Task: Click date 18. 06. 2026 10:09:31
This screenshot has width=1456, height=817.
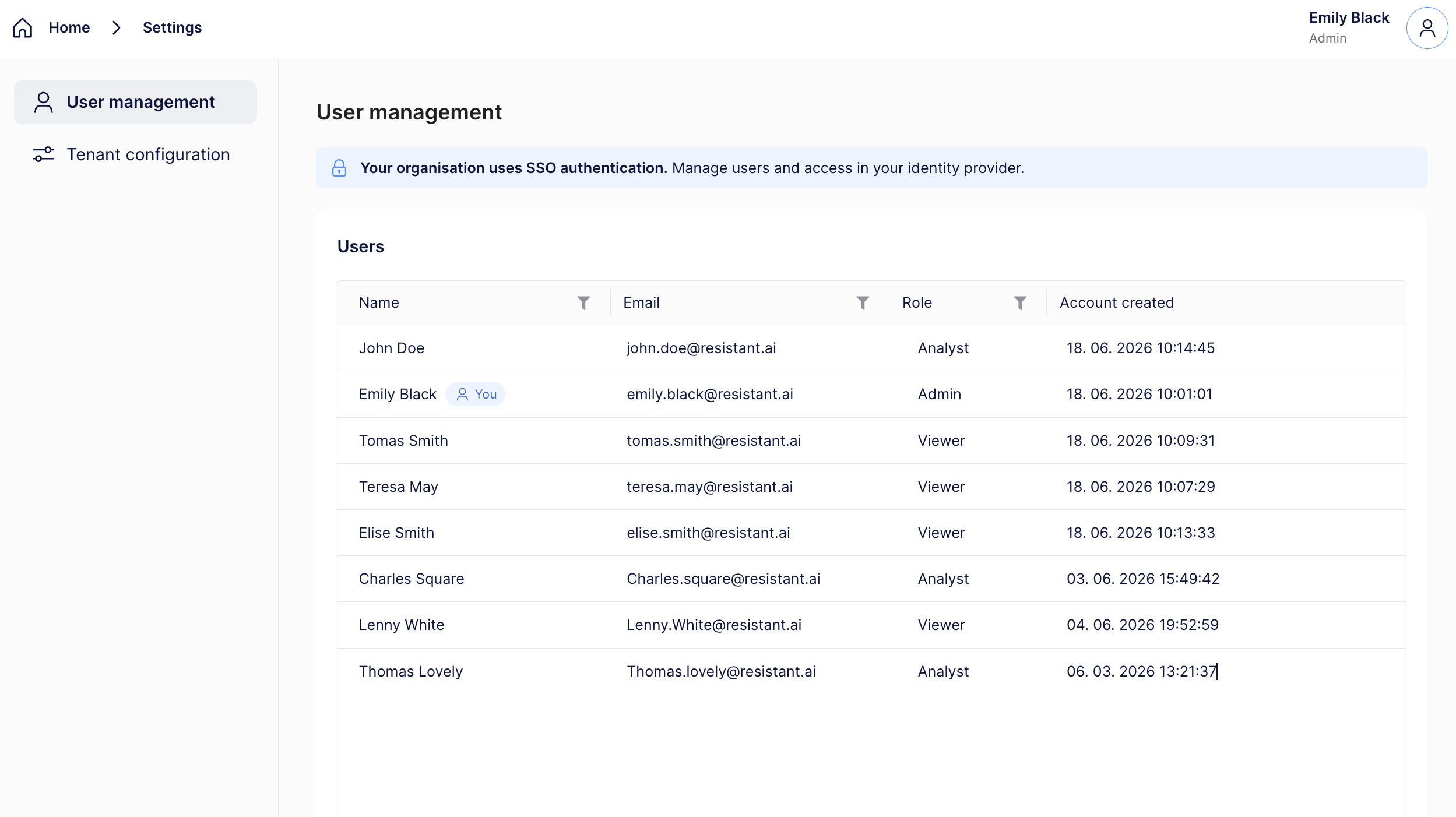Action: click(1141, 441)
